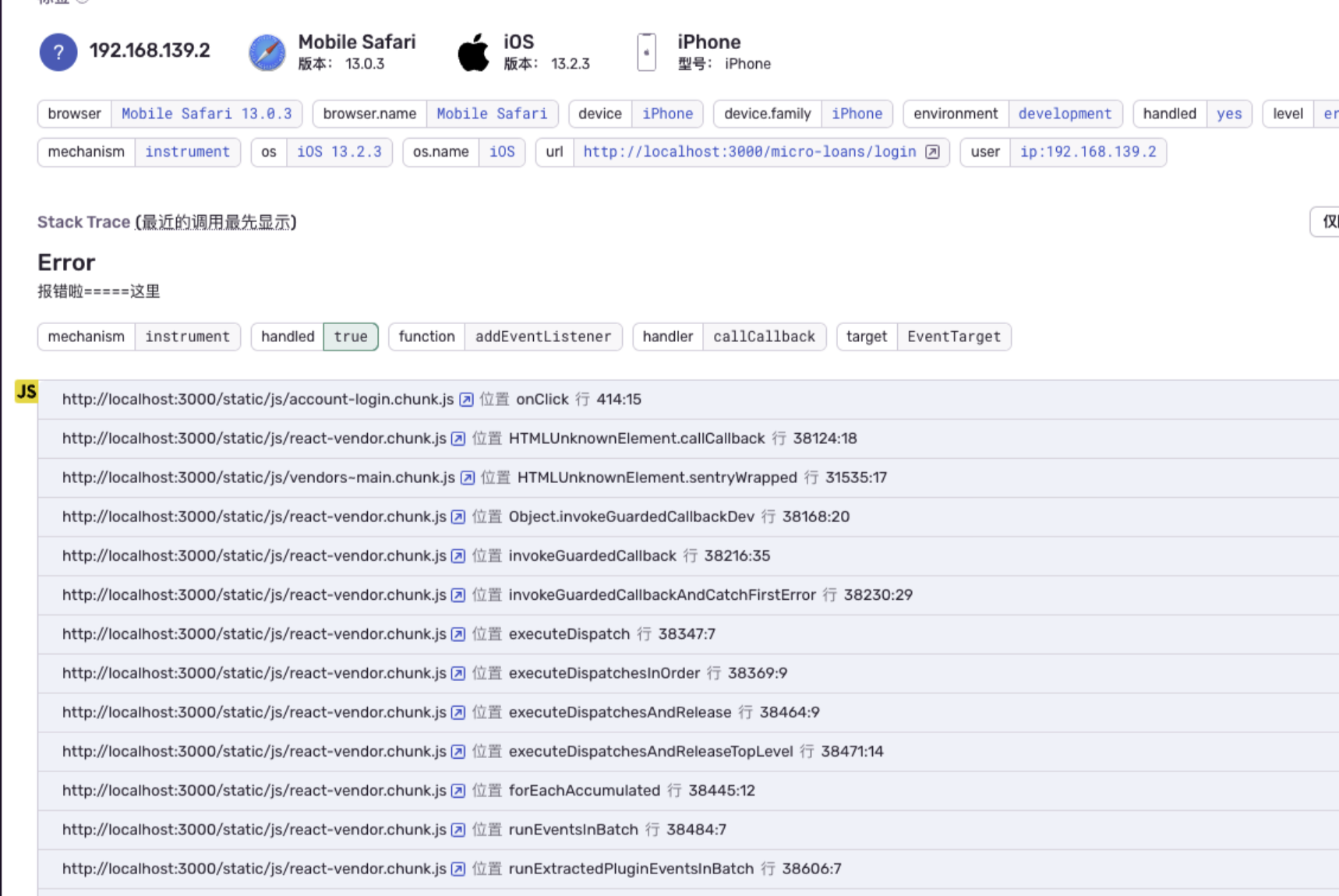1339x896 pixels.
Task: Open the url tag external link icon
Action: (x=932, y=152)
